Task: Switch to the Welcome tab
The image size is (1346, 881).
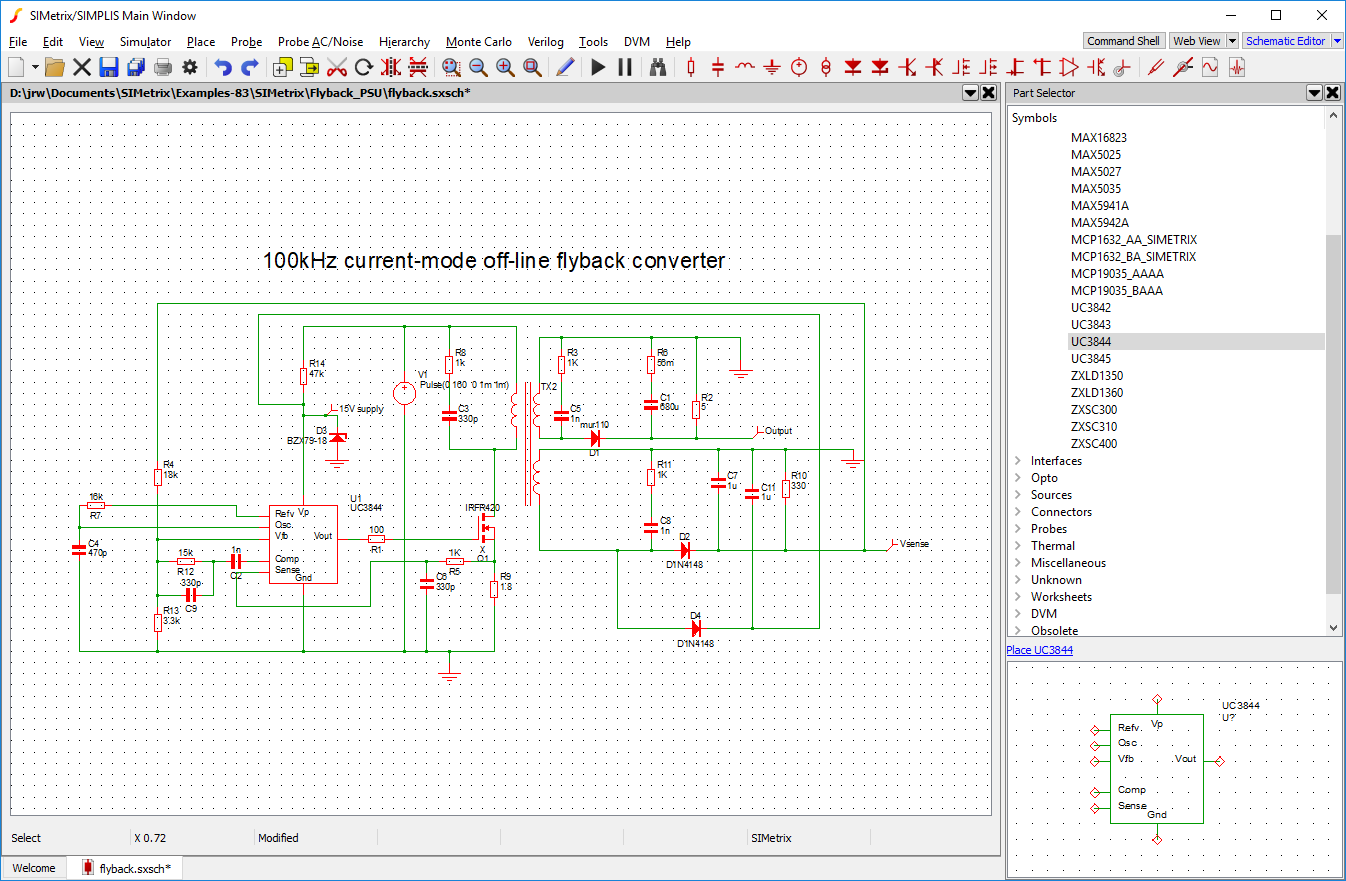Action: (34, 868)
